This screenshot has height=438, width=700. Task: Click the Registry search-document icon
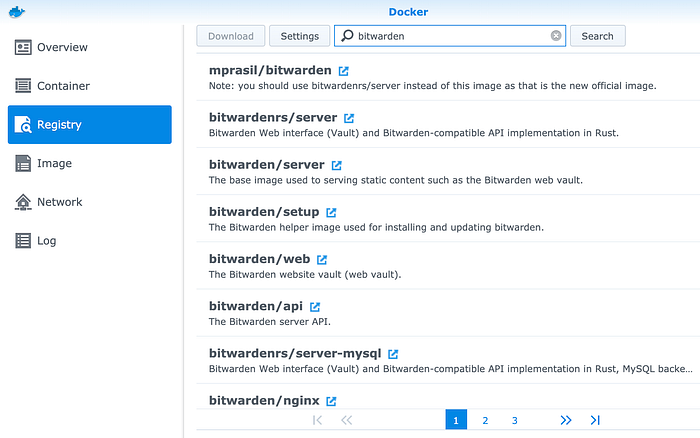(x=23, y=125)
